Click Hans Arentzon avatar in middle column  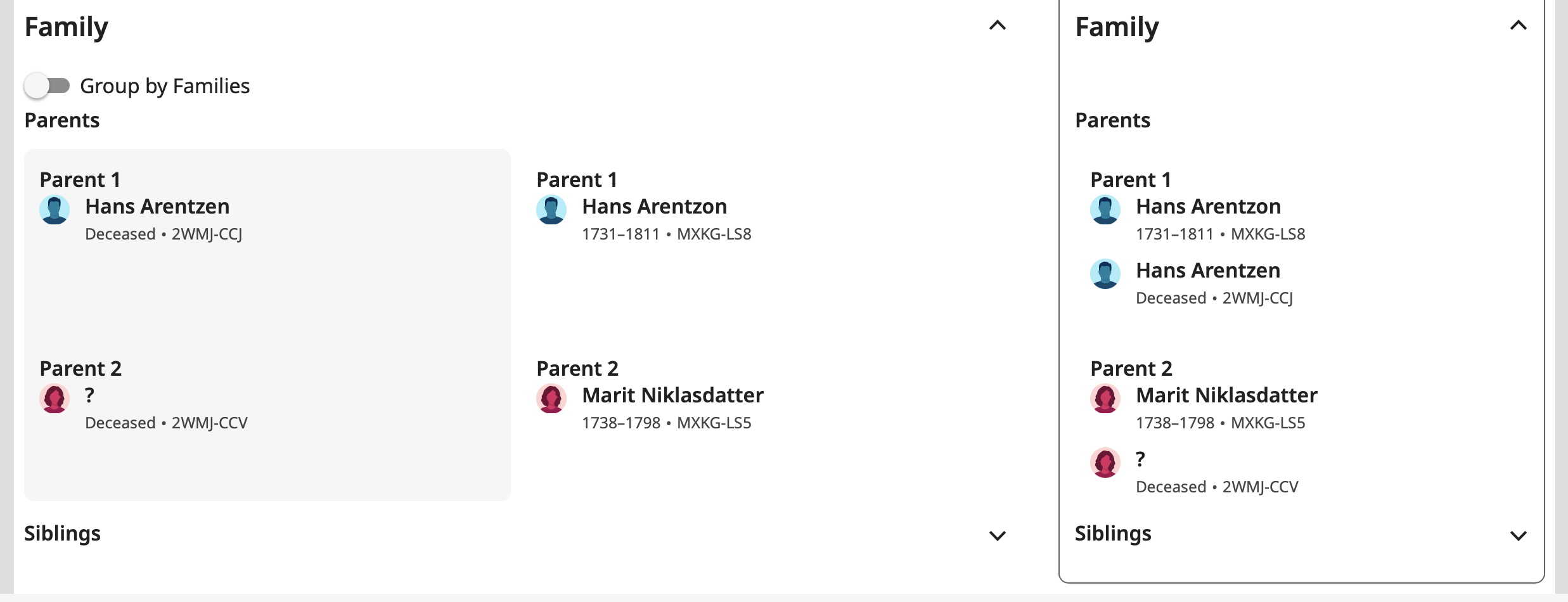tap(551, 210)
